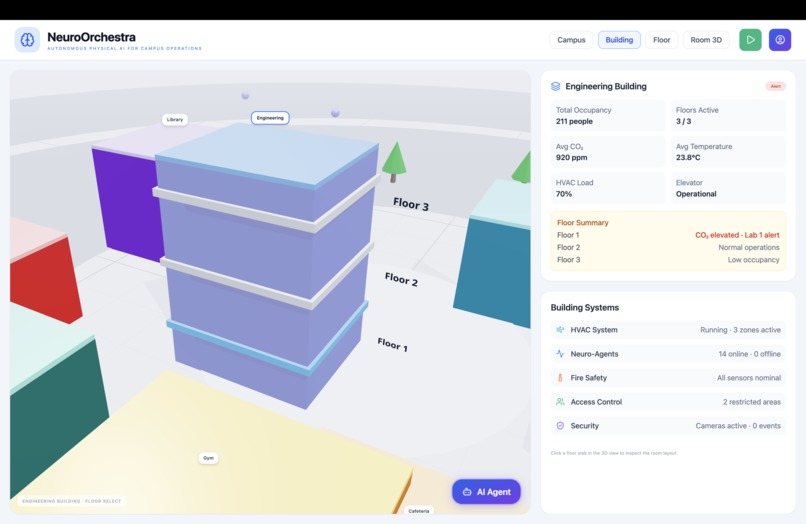Click the Security shield icon
This screenshot has width=806, height=524.
tap(560, 426)
